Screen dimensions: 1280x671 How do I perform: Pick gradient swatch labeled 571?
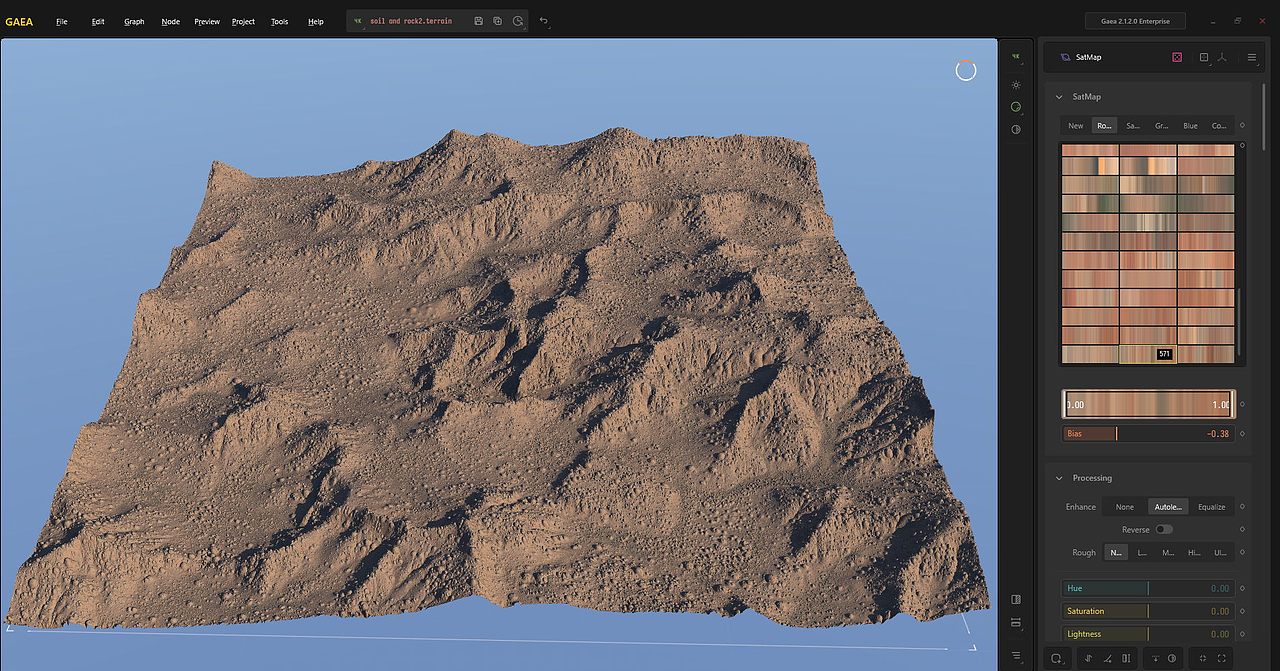(x=1147, y=354)
